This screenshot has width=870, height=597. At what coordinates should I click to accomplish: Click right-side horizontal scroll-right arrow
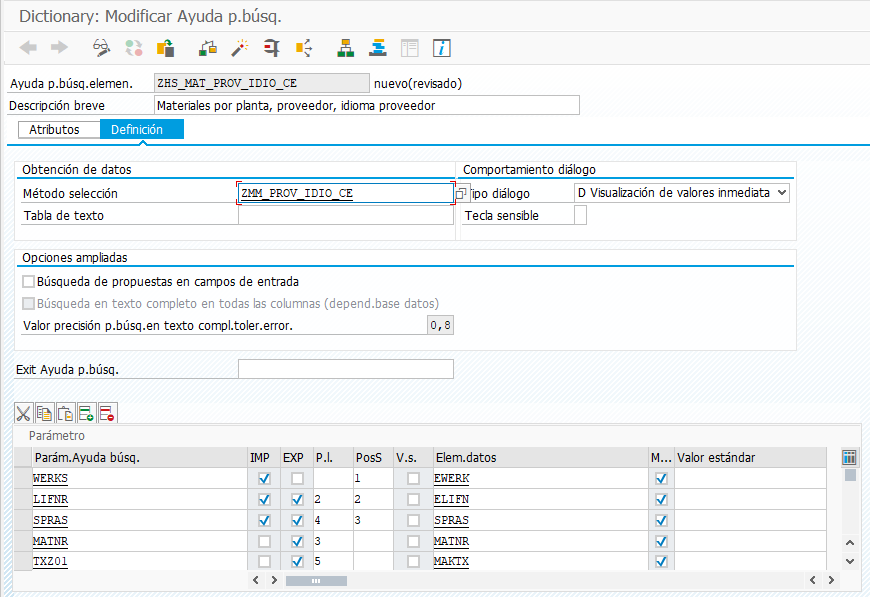pyautogui.click(x=831, y=580)
